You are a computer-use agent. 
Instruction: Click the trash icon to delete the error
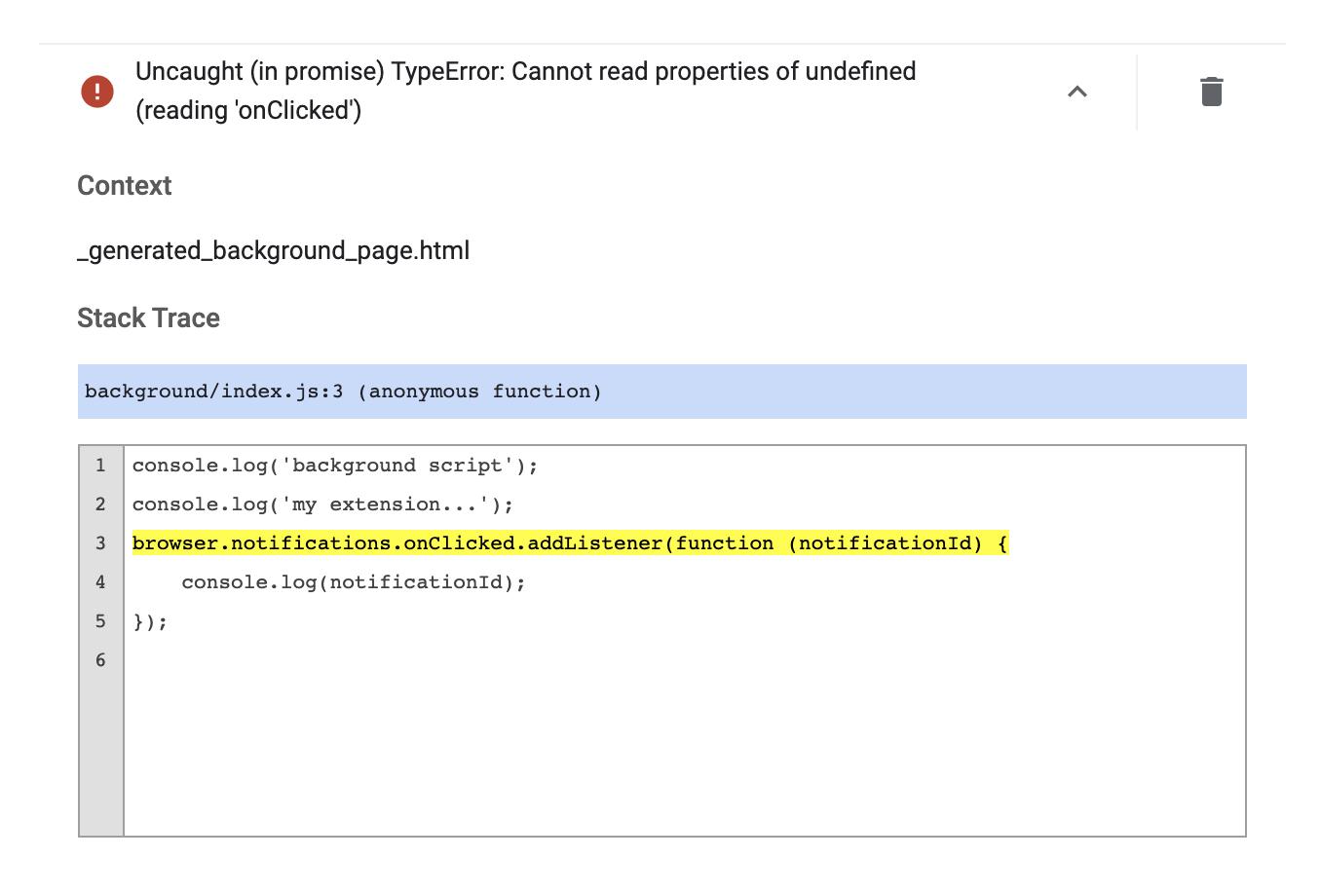click(1211, 91)
